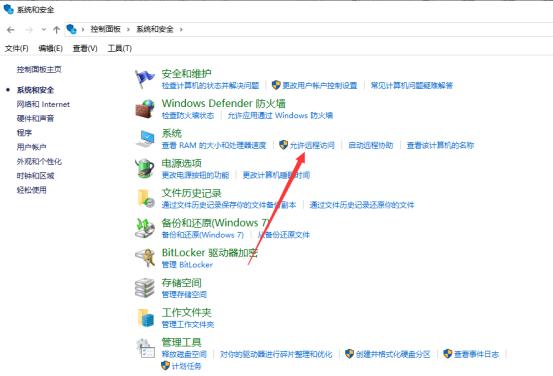Go back with the back arrow

click(11, 30)
